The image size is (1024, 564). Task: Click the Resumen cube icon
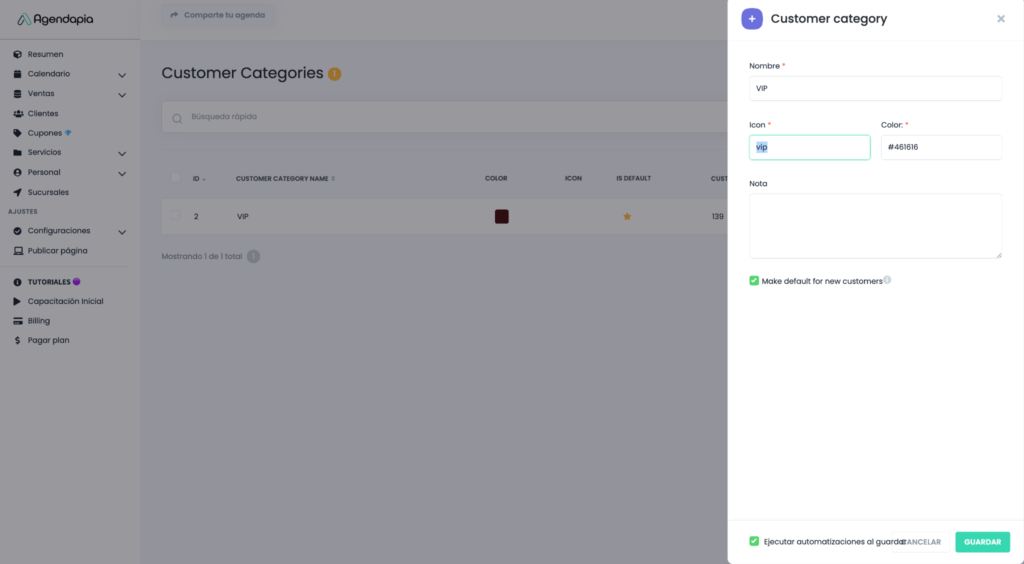pyautogui.click(x=18, y=54)
